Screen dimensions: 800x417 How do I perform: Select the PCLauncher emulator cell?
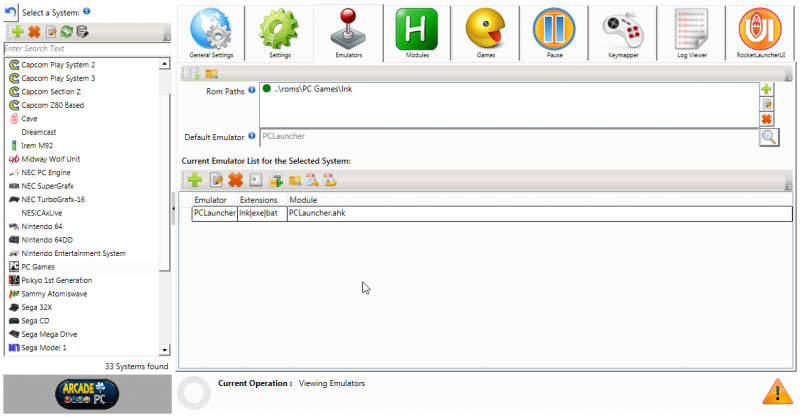tap(215, 213)
